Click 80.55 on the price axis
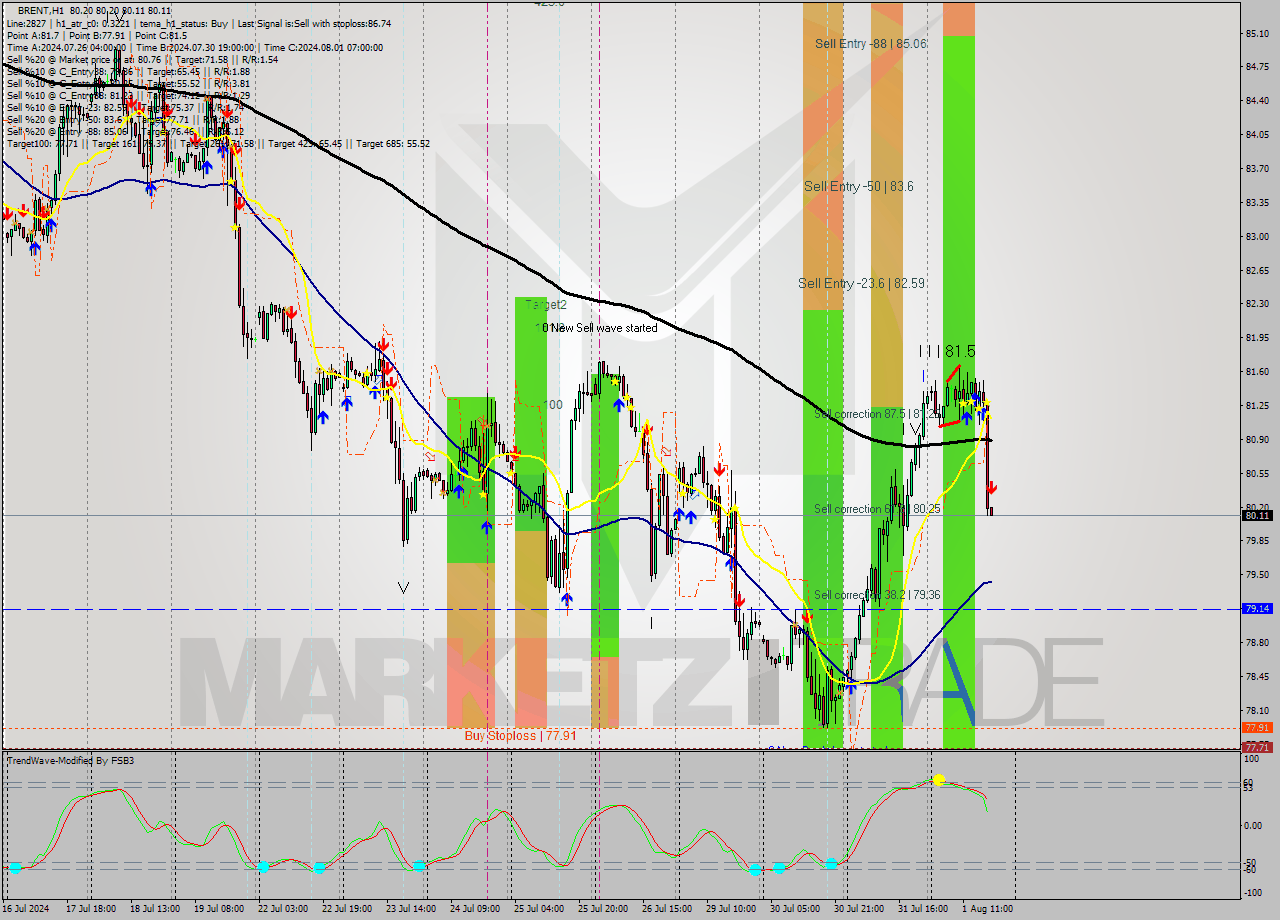The height and width of the screenshot is (920, 1280). [x=1257, y=474]
